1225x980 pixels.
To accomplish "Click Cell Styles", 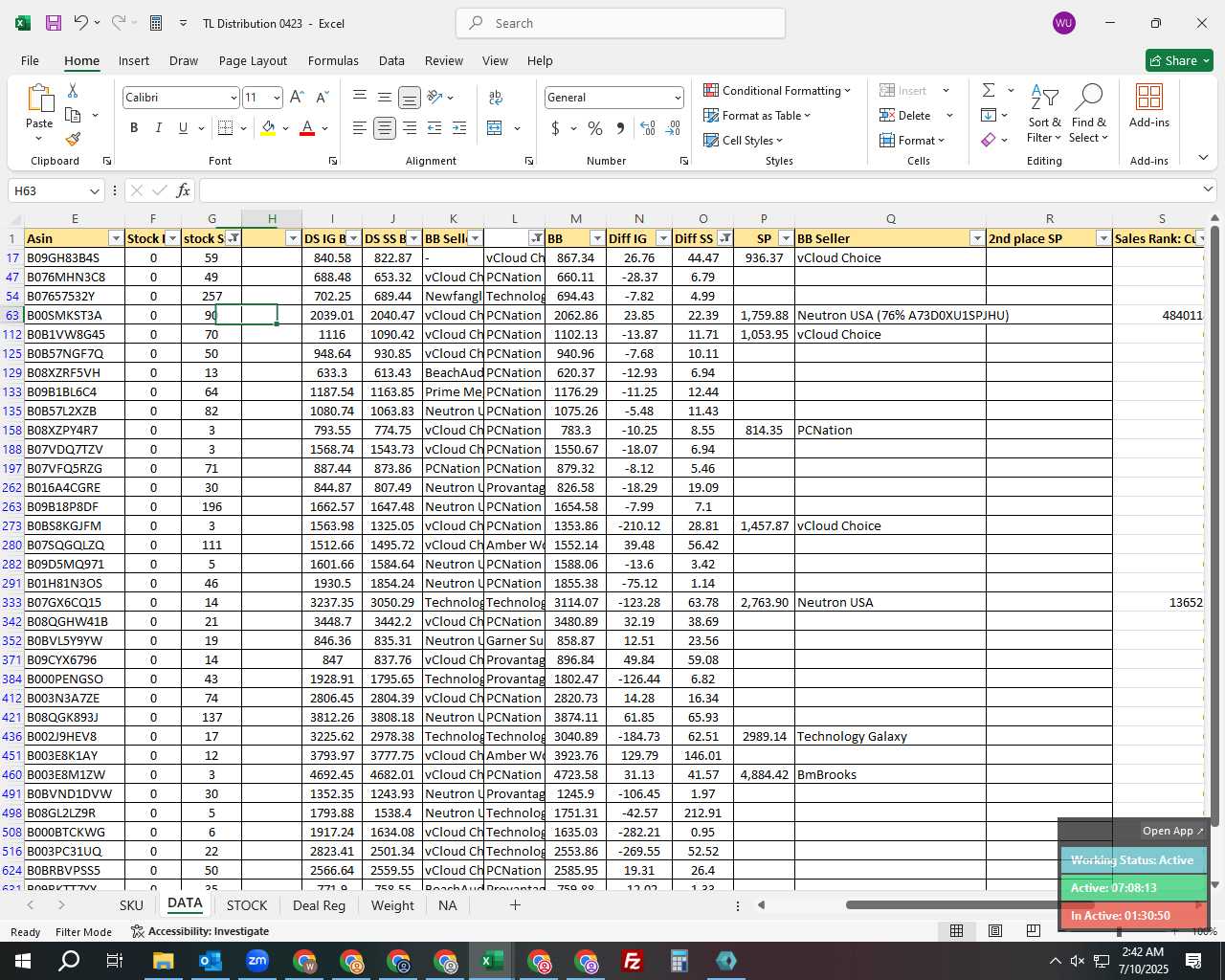I will [x=744, y=141].
